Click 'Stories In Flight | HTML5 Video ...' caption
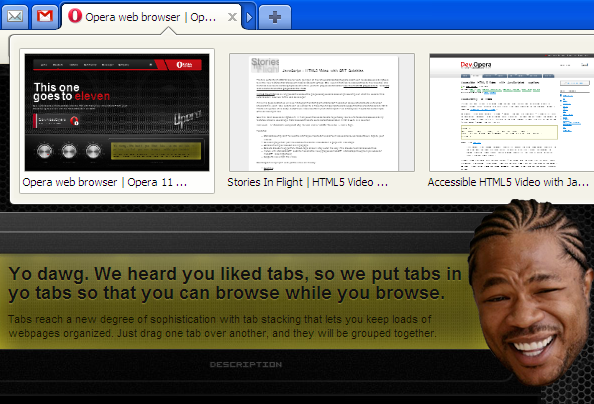Image resolution: width=594 pixels, height=404 pixels. point(308,182)
